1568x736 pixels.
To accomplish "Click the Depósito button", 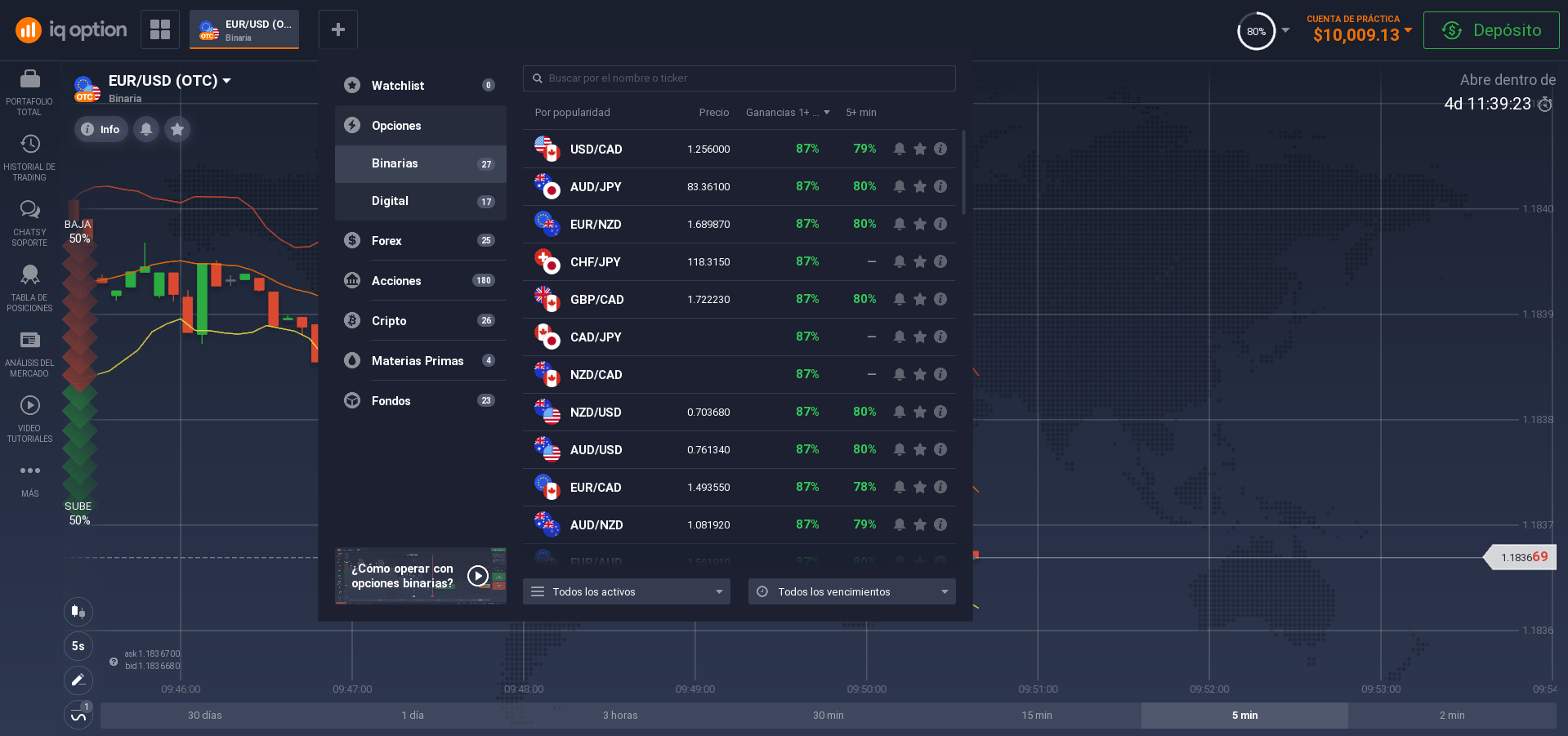I will [1491, 30].
